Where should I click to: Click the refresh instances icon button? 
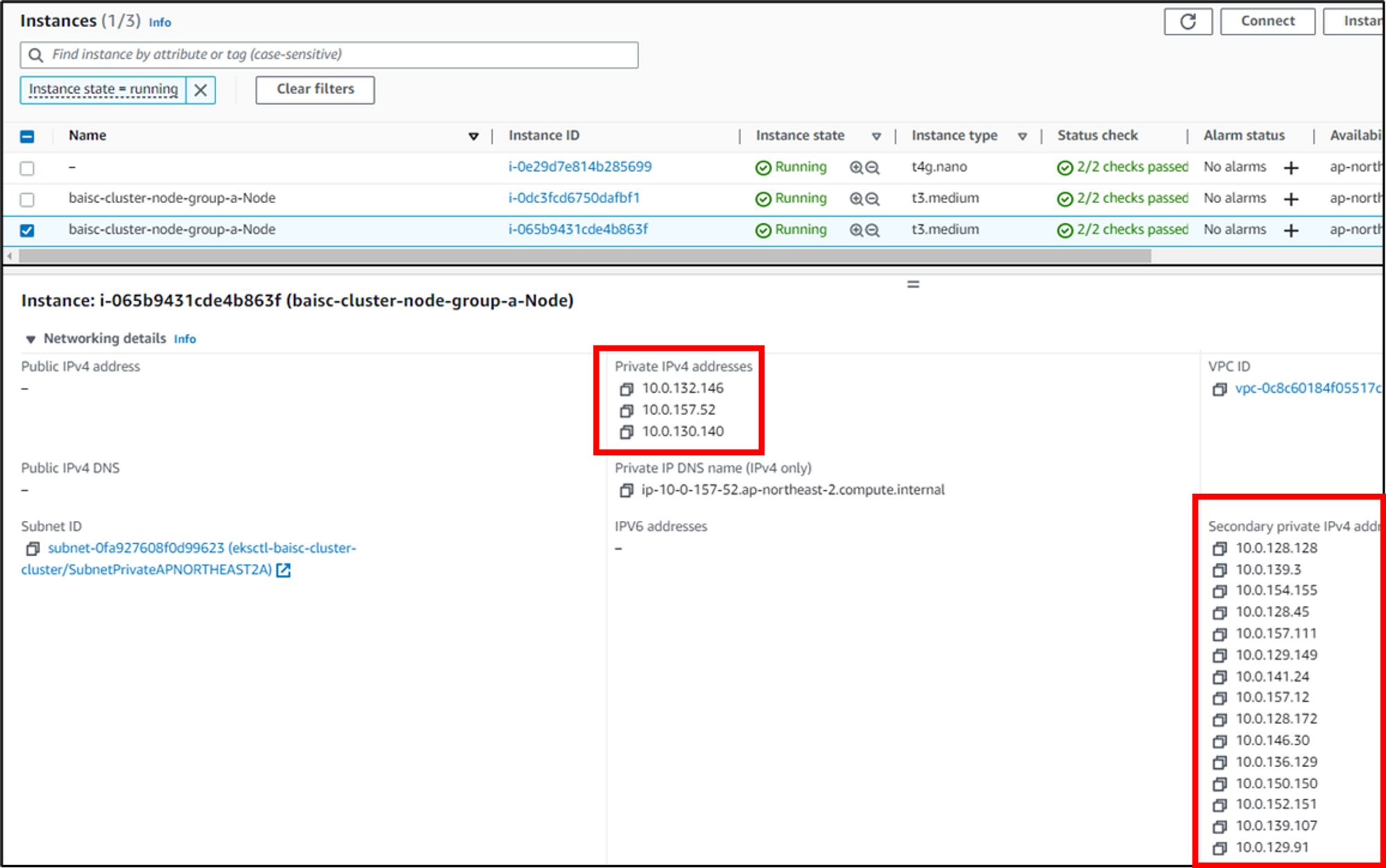[x=1188, y=21]
